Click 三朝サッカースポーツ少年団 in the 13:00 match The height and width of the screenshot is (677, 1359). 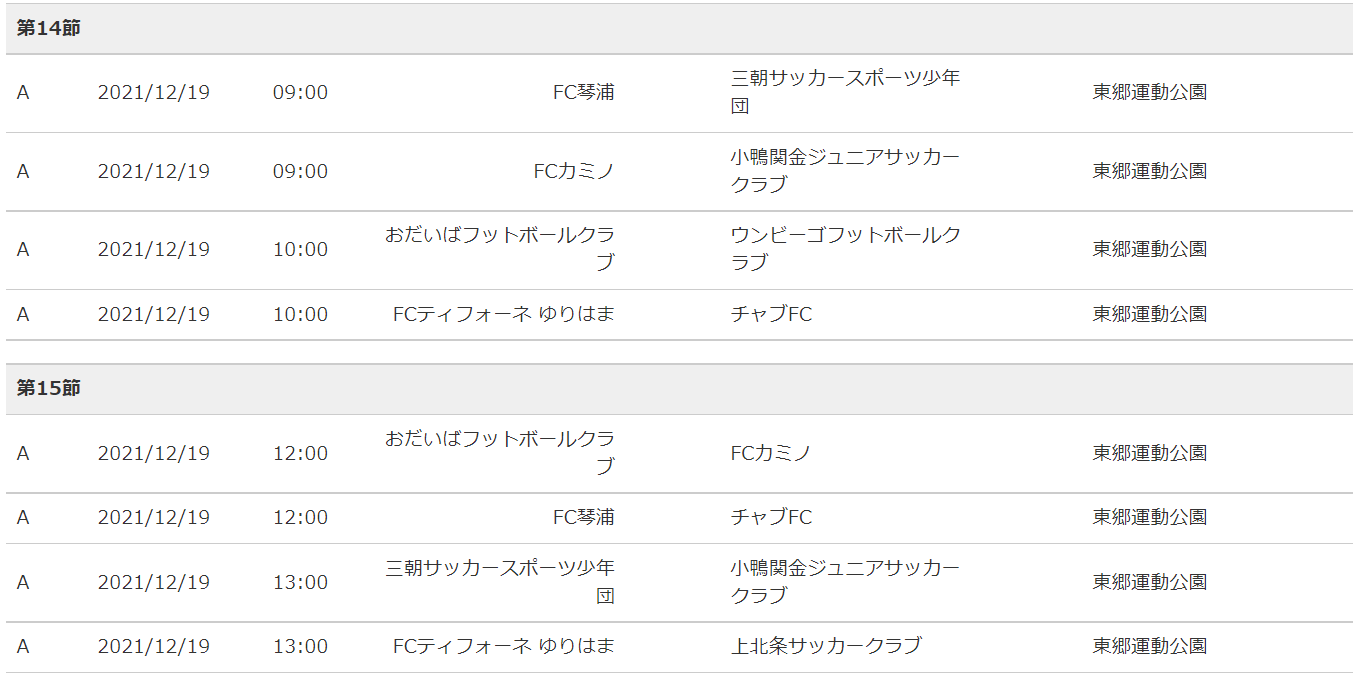(x=500, y=582)
